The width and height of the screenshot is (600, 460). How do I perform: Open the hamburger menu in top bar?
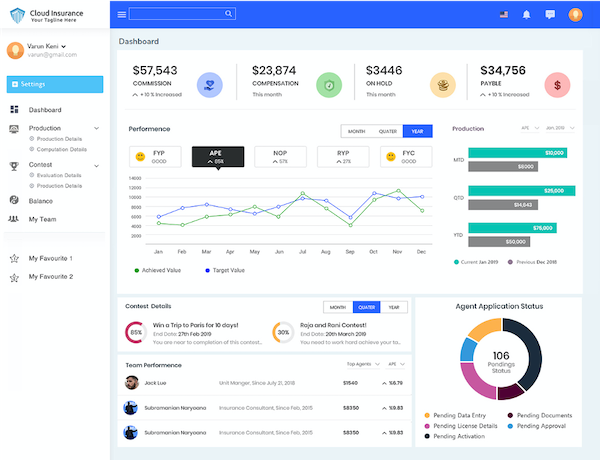122,14
